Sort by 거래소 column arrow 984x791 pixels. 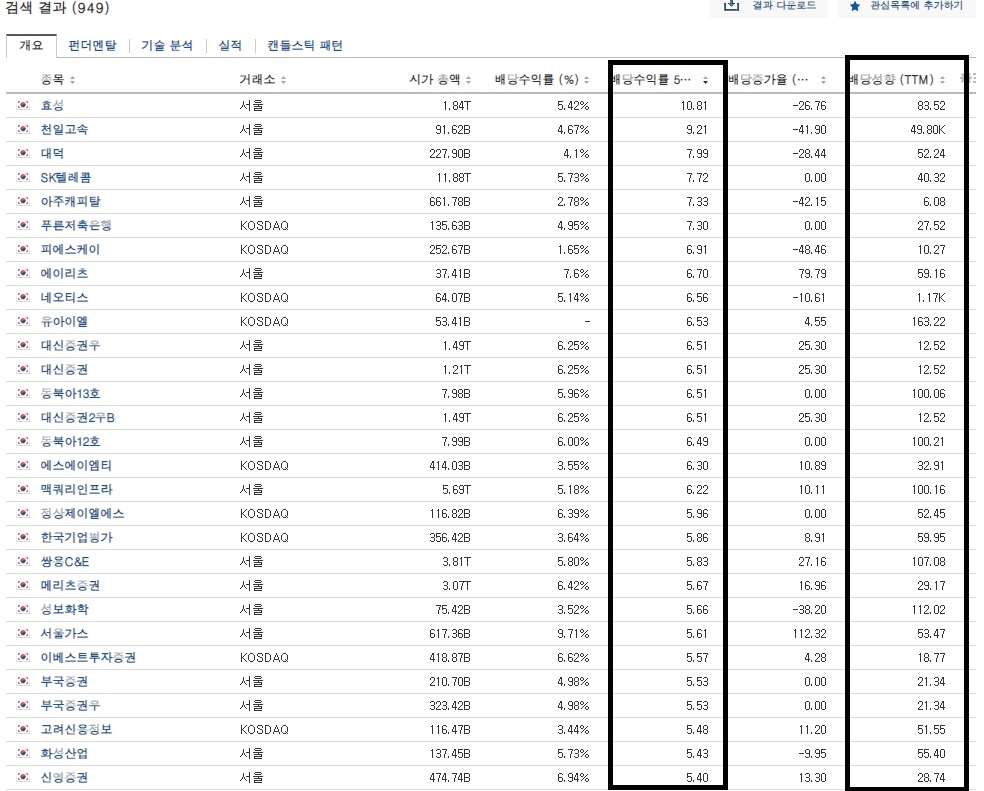coord(283,80)
